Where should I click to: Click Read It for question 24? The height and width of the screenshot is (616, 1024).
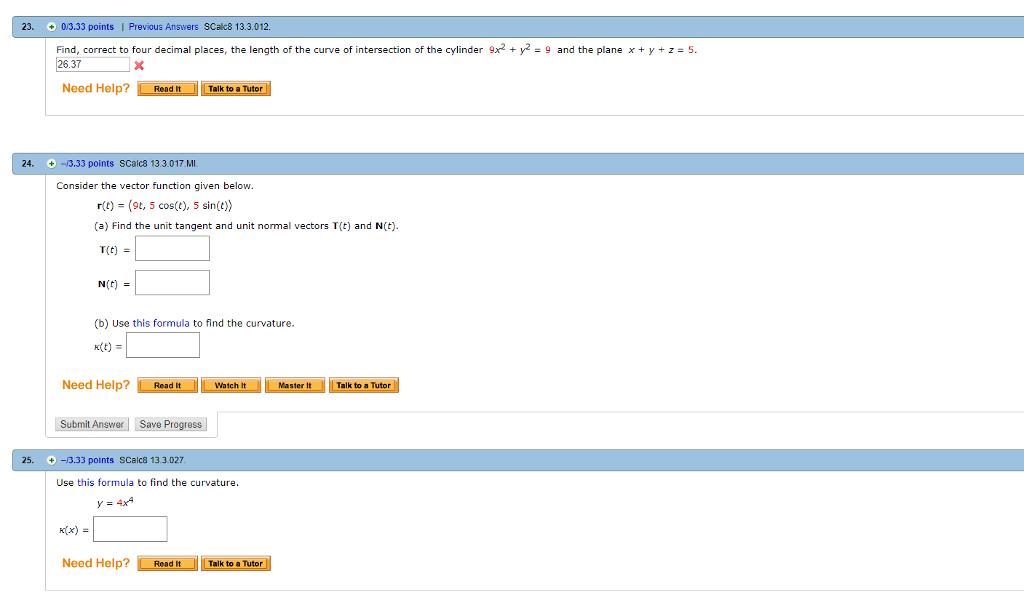tap(166, 385)
